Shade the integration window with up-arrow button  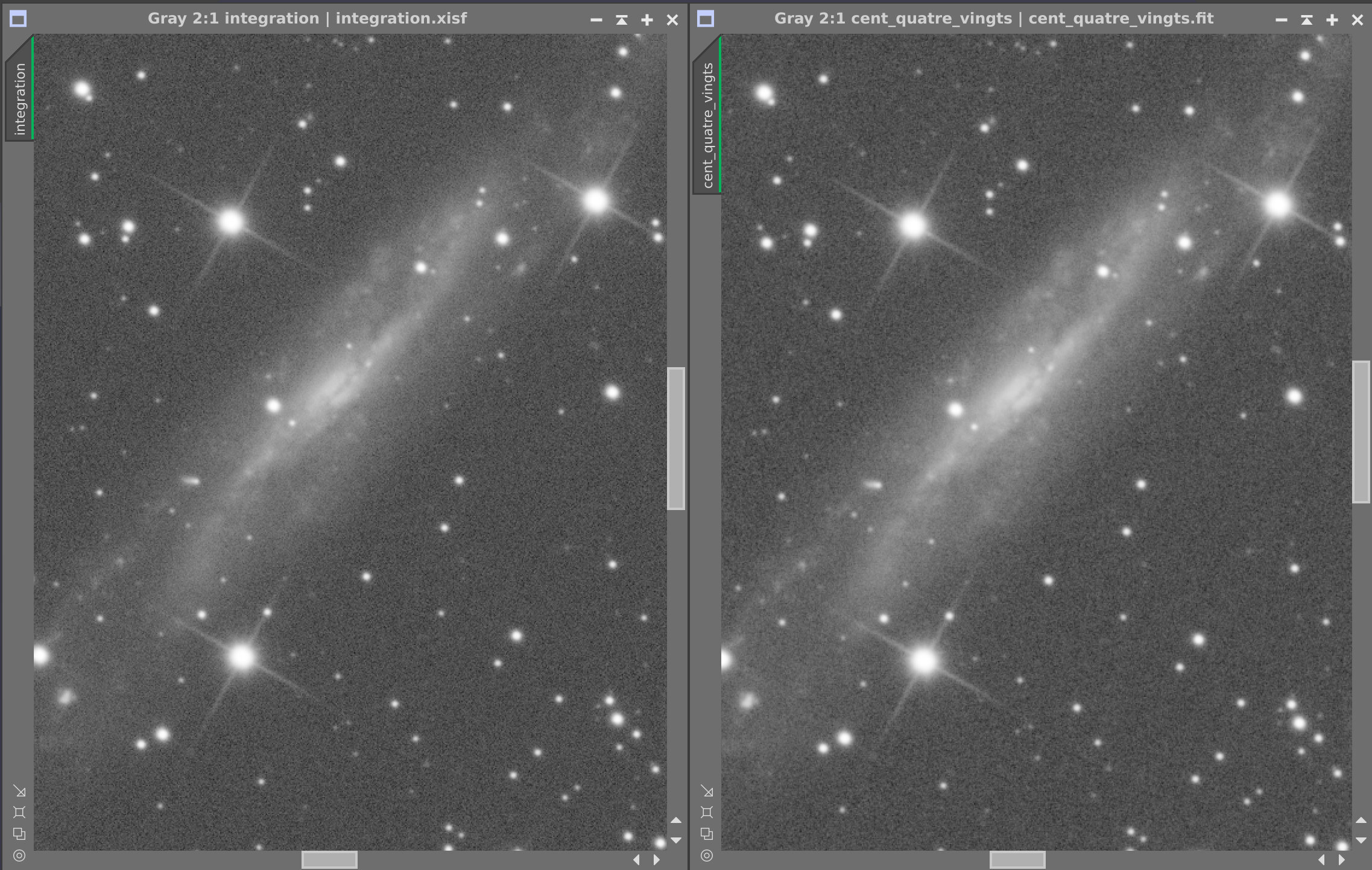tap(622, 20)
